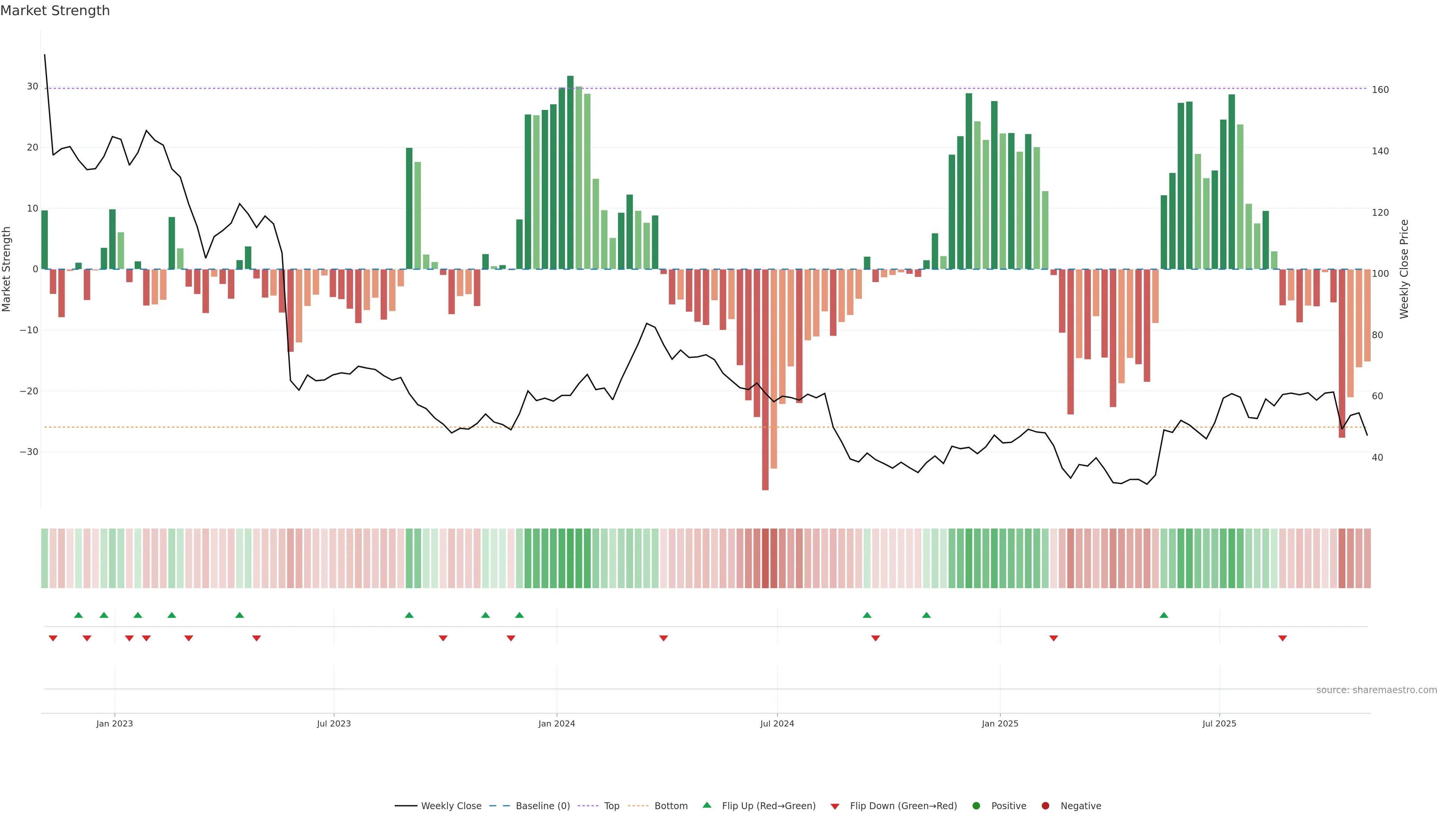Toggle the Top dotted line legend
The width and height of the screenshot is (1456, 819).
pyautogui.click(x=611, y=805)
